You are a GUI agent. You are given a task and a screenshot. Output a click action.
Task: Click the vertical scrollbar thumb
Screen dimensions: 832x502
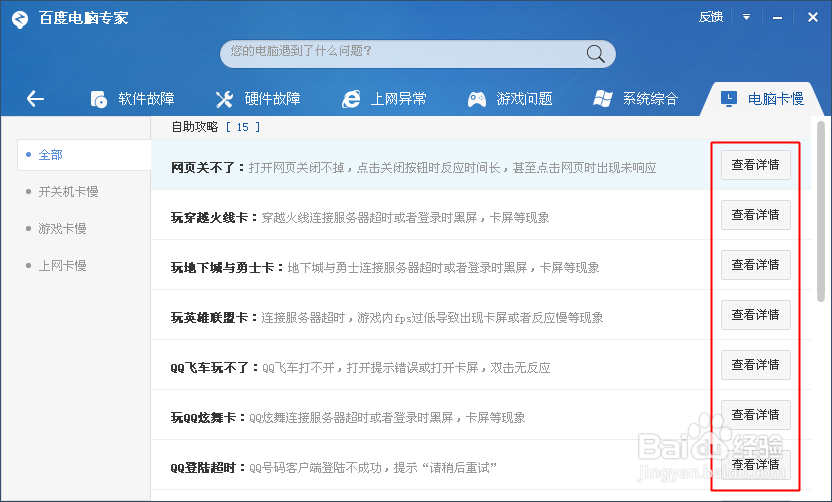coord(820,211)
